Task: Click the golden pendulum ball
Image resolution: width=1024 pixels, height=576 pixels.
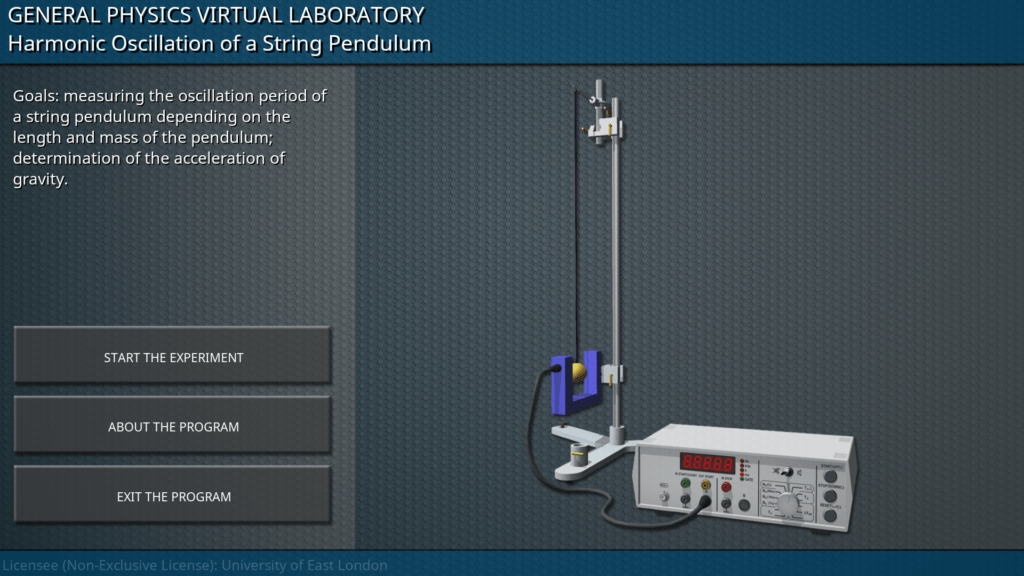Action: pyautogui.click(x=579, y=374)
